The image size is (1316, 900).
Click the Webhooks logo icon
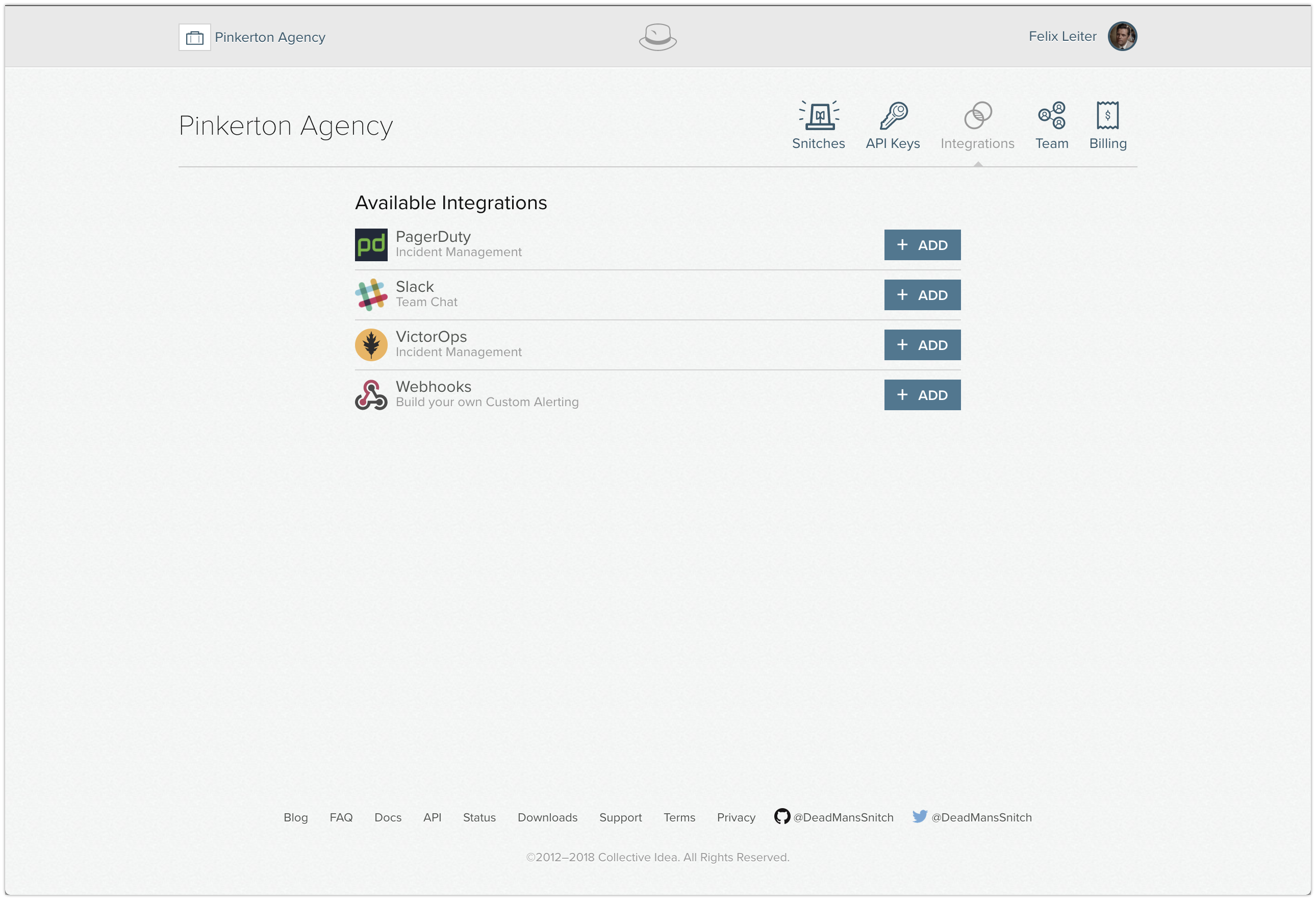(371, 395)
